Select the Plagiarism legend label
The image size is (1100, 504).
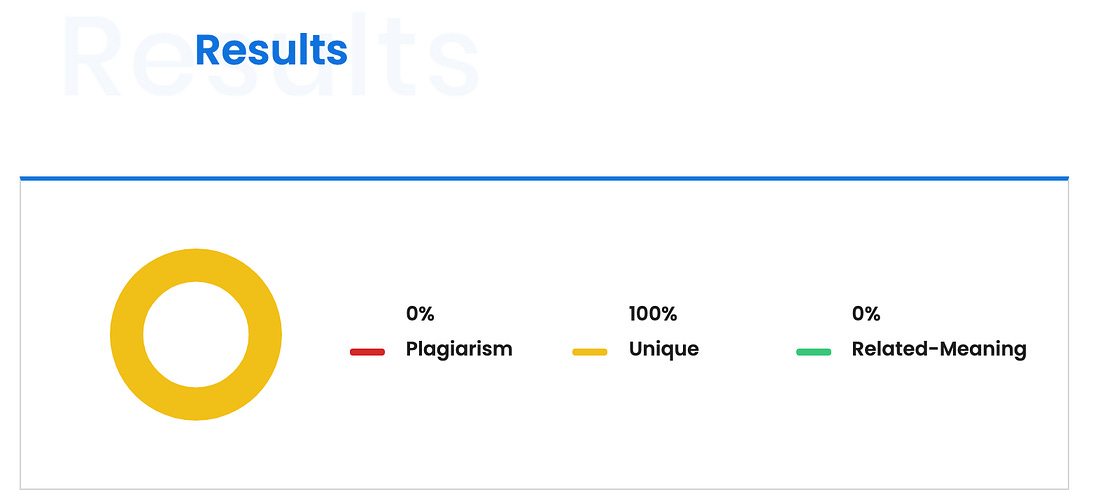459,349
